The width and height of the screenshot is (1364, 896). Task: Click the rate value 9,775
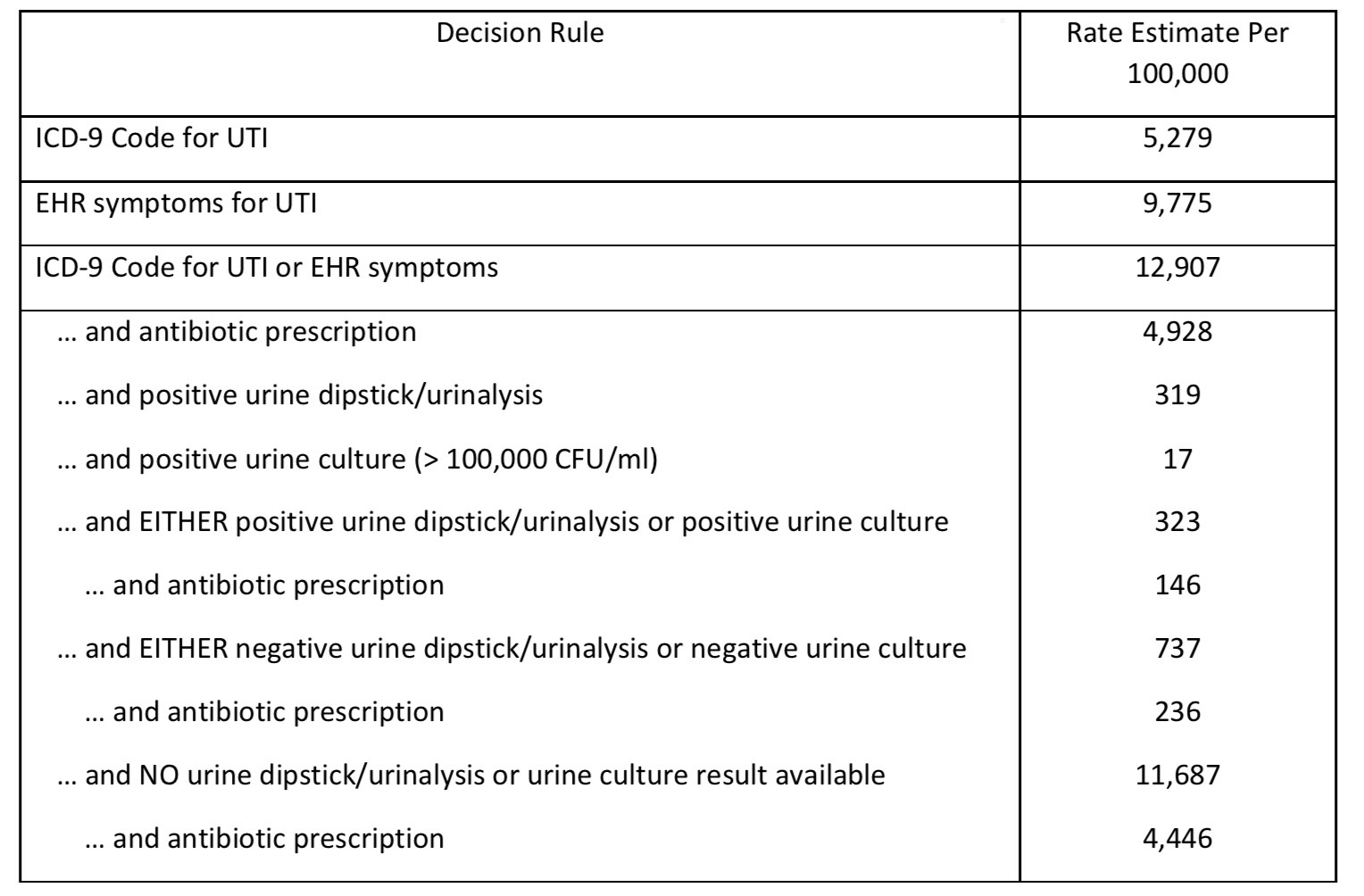point(1177,203)
